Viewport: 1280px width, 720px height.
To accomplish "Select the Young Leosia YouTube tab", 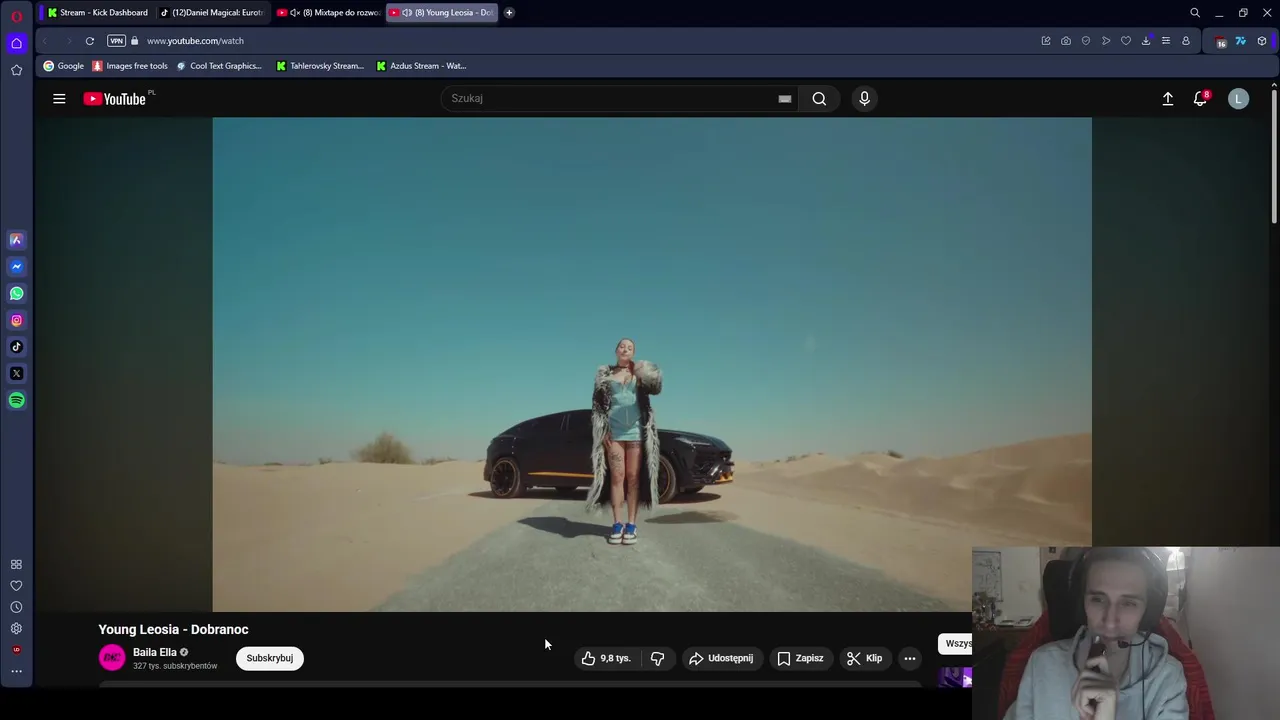I will 442,12.
